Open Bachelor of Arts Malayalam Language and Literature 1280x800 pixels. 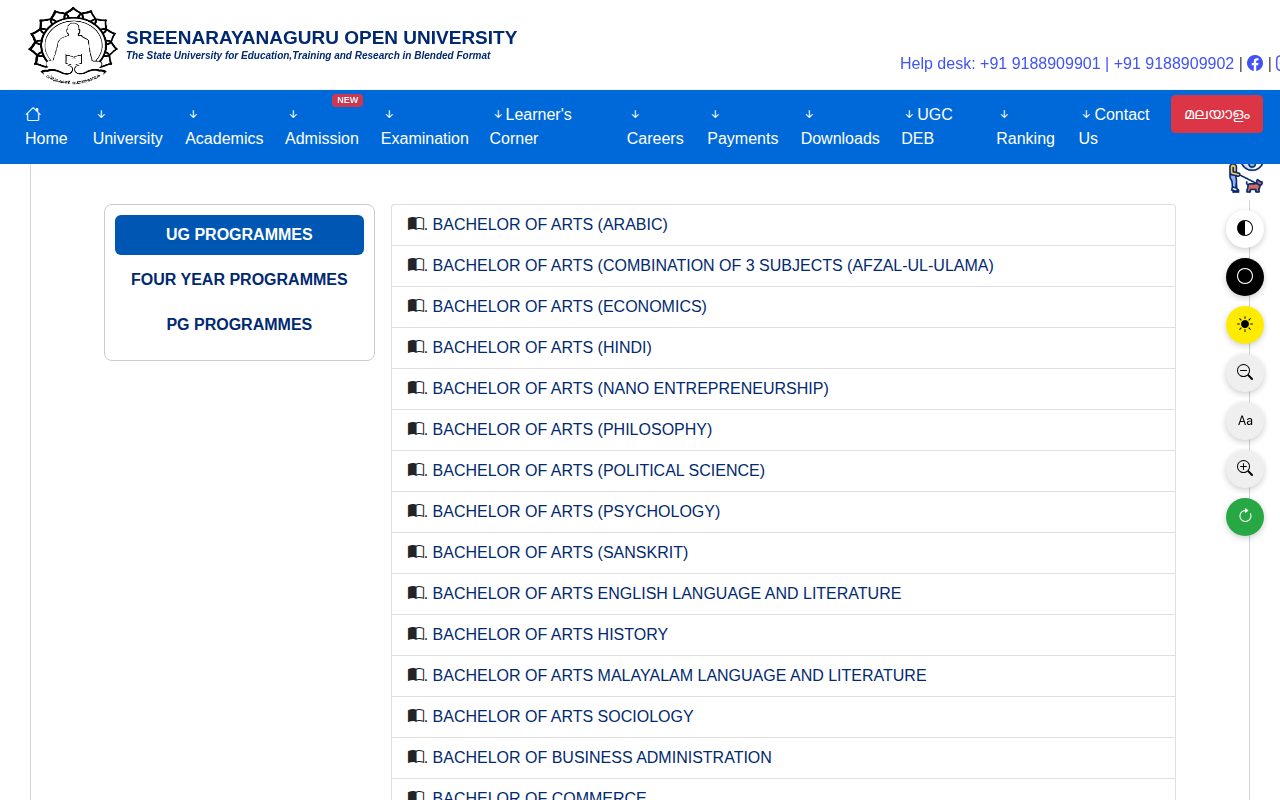[679, 675]
